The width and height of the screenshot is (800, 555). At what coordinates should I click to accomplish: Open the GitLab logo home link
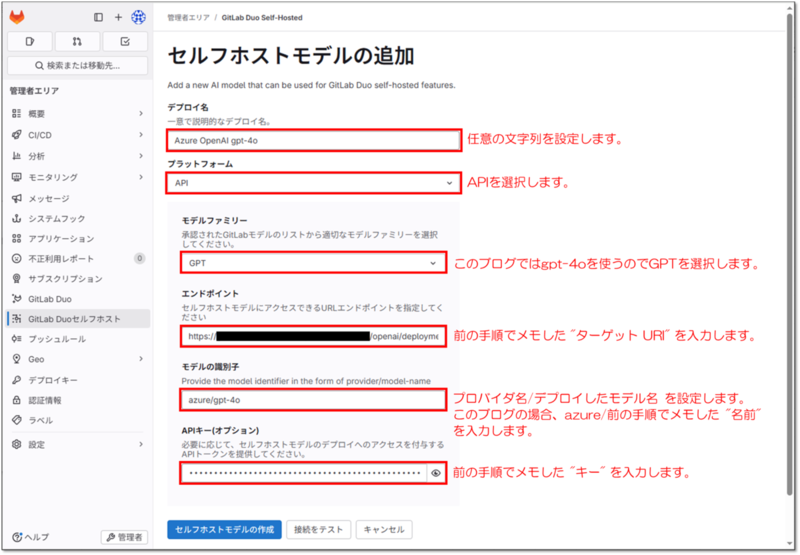[17, 17]
